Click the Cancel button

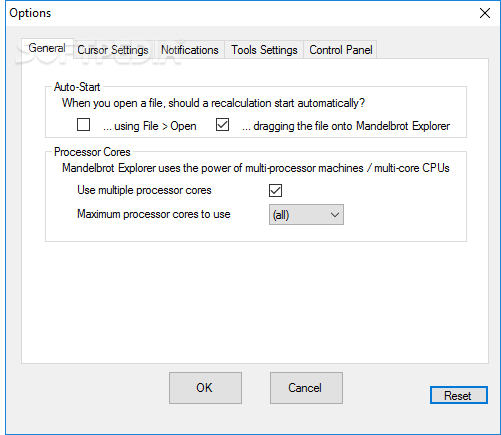tap(306, 388)
